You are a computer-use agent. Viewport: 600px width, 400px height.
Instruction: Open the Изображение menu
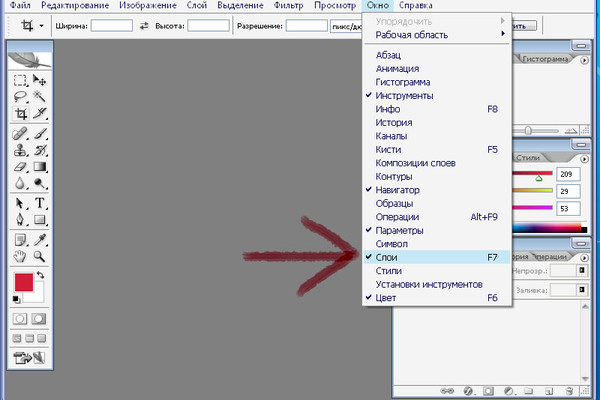pos(148,5)
